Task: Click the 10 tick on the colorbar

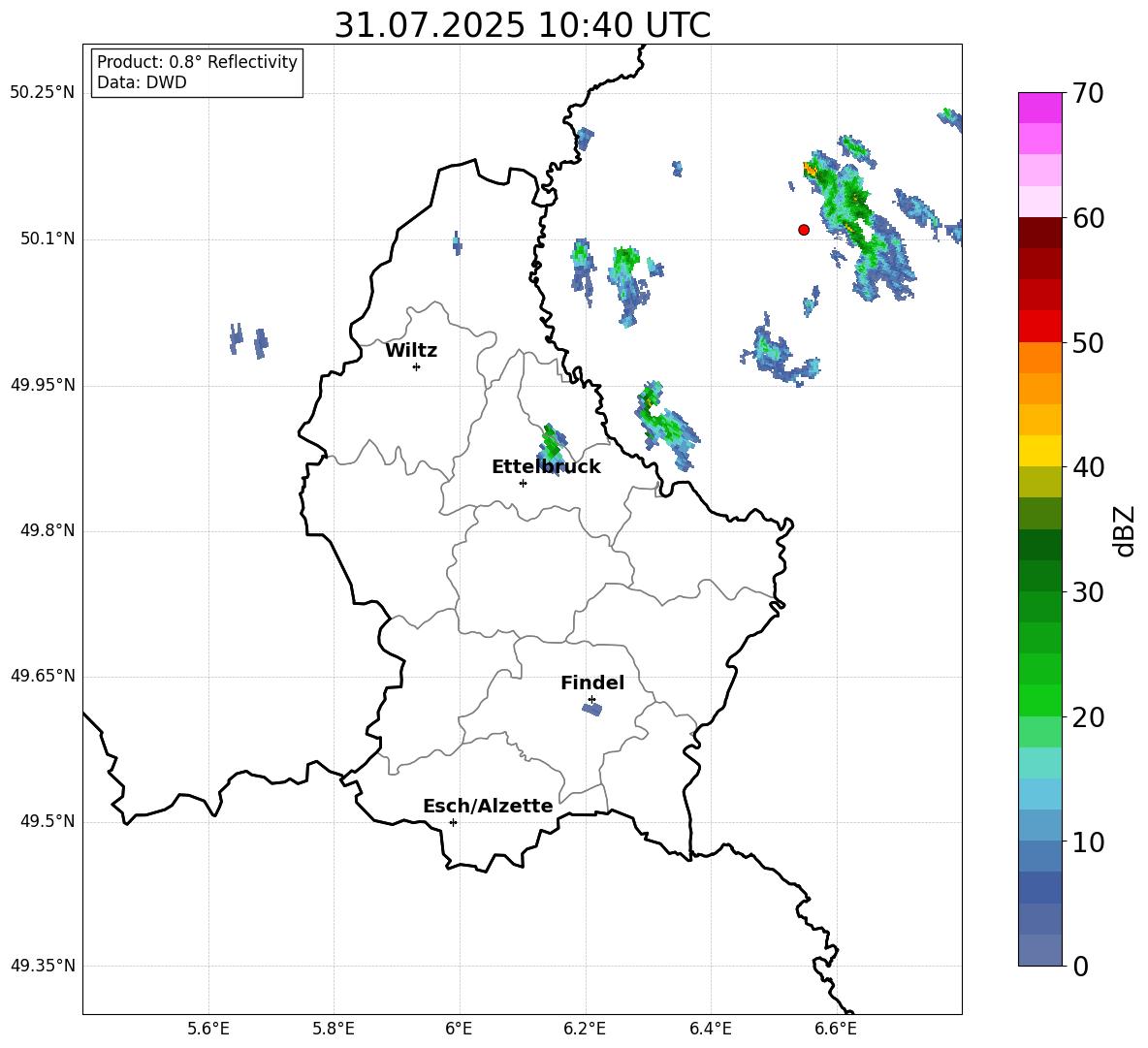Action: point(1088,842)
